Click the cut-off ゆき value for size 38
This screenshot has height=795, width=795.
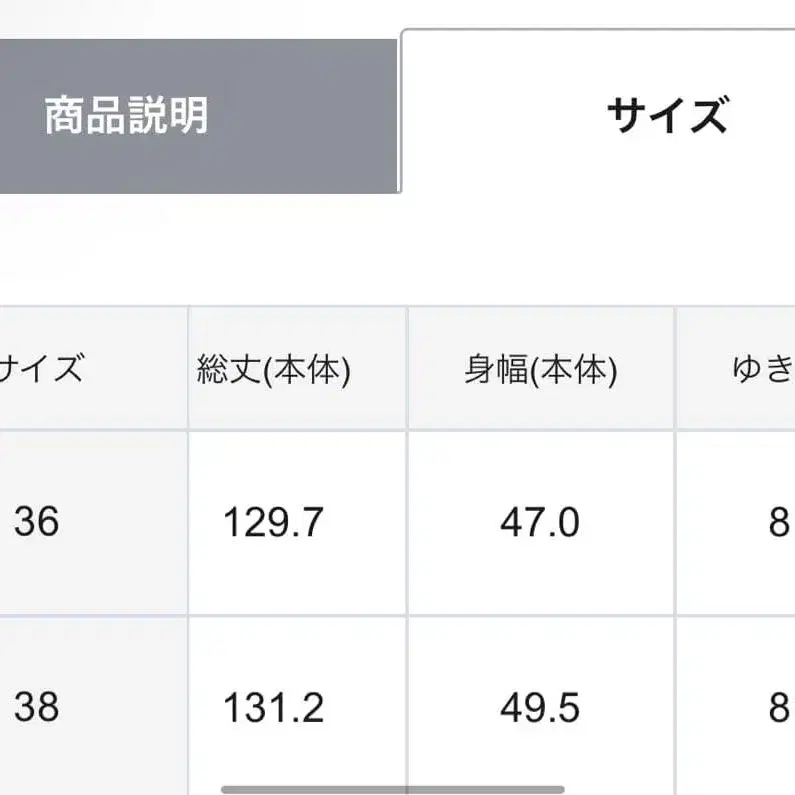tap(777, 708)
